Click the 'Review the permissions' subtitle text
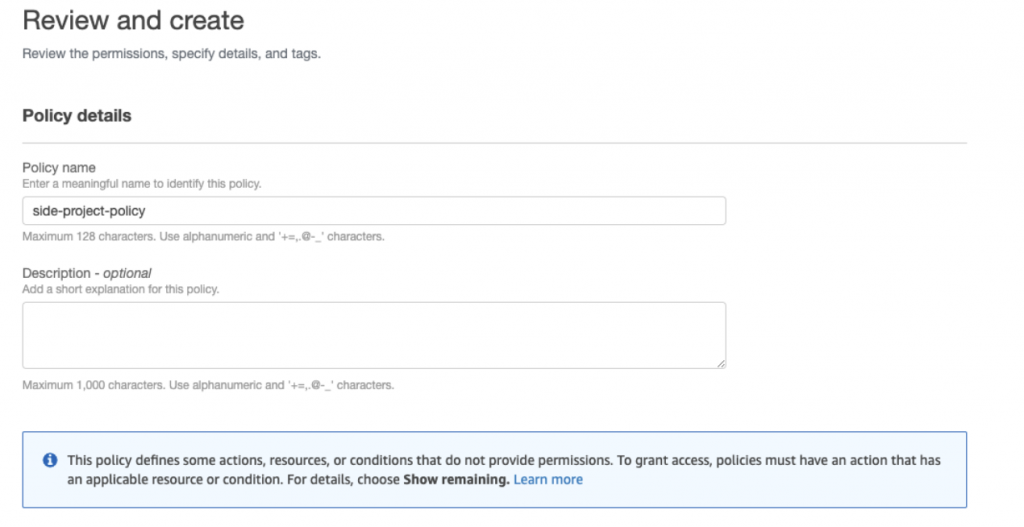This screenshot has width=1024, height=527. [171, 54]
